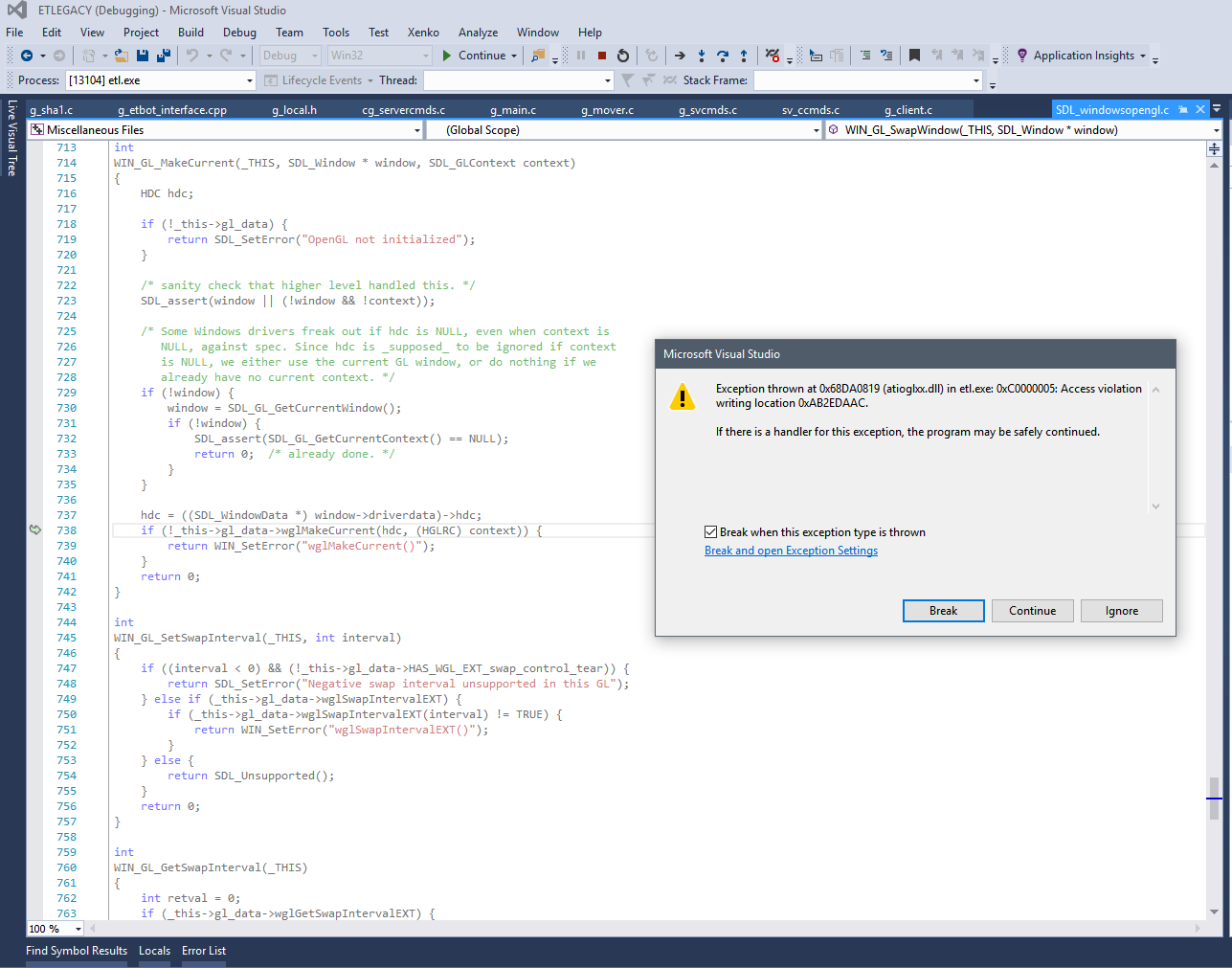Switch to the sv_ccmds.c tab
The width and height of the screenshot is (1232, 968).
pos(811,110)
